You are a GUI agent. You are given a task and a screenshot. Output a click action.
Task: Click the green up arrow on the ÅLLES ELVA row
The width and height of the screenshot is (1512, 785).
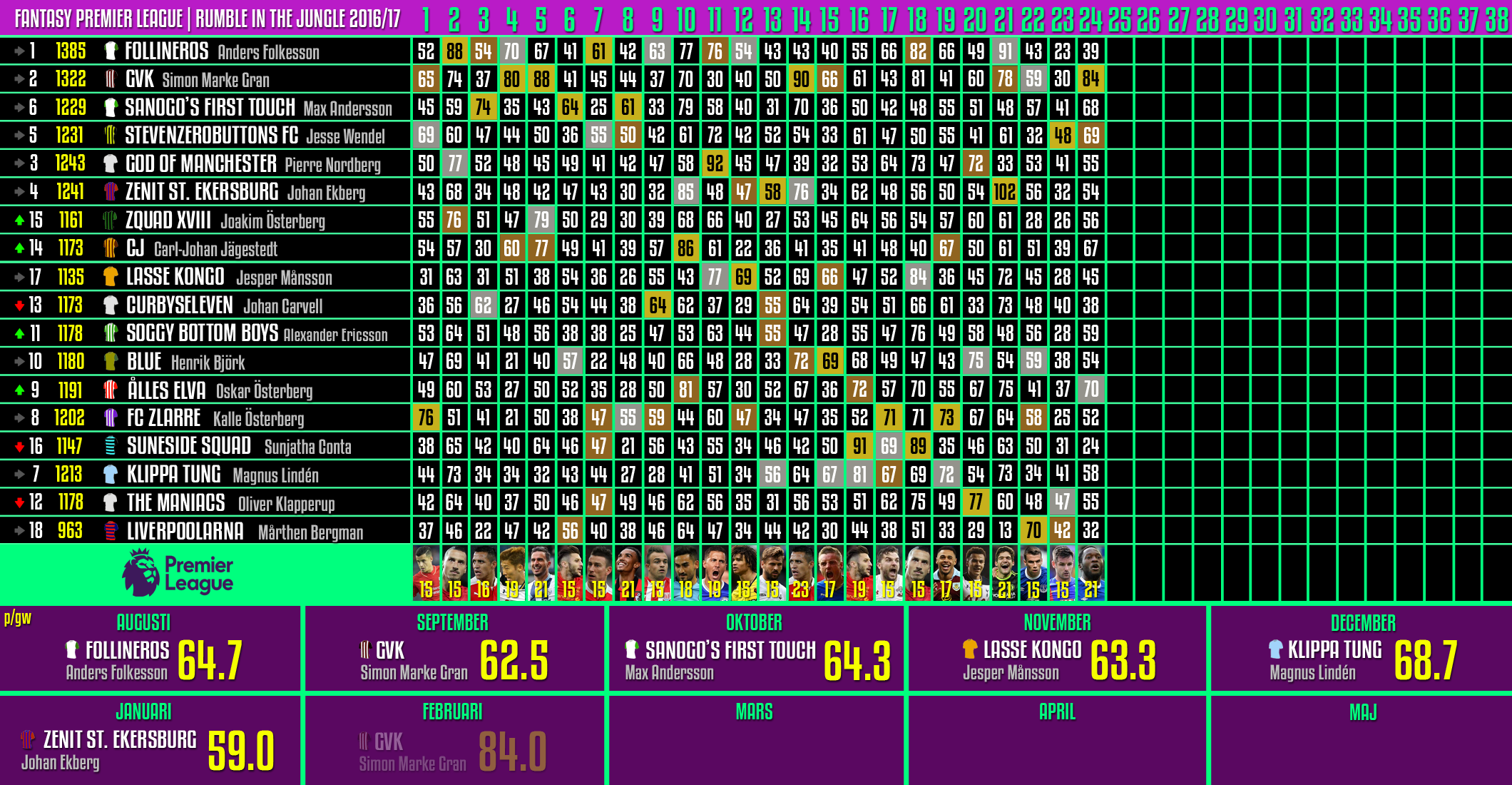pos(19,390)
